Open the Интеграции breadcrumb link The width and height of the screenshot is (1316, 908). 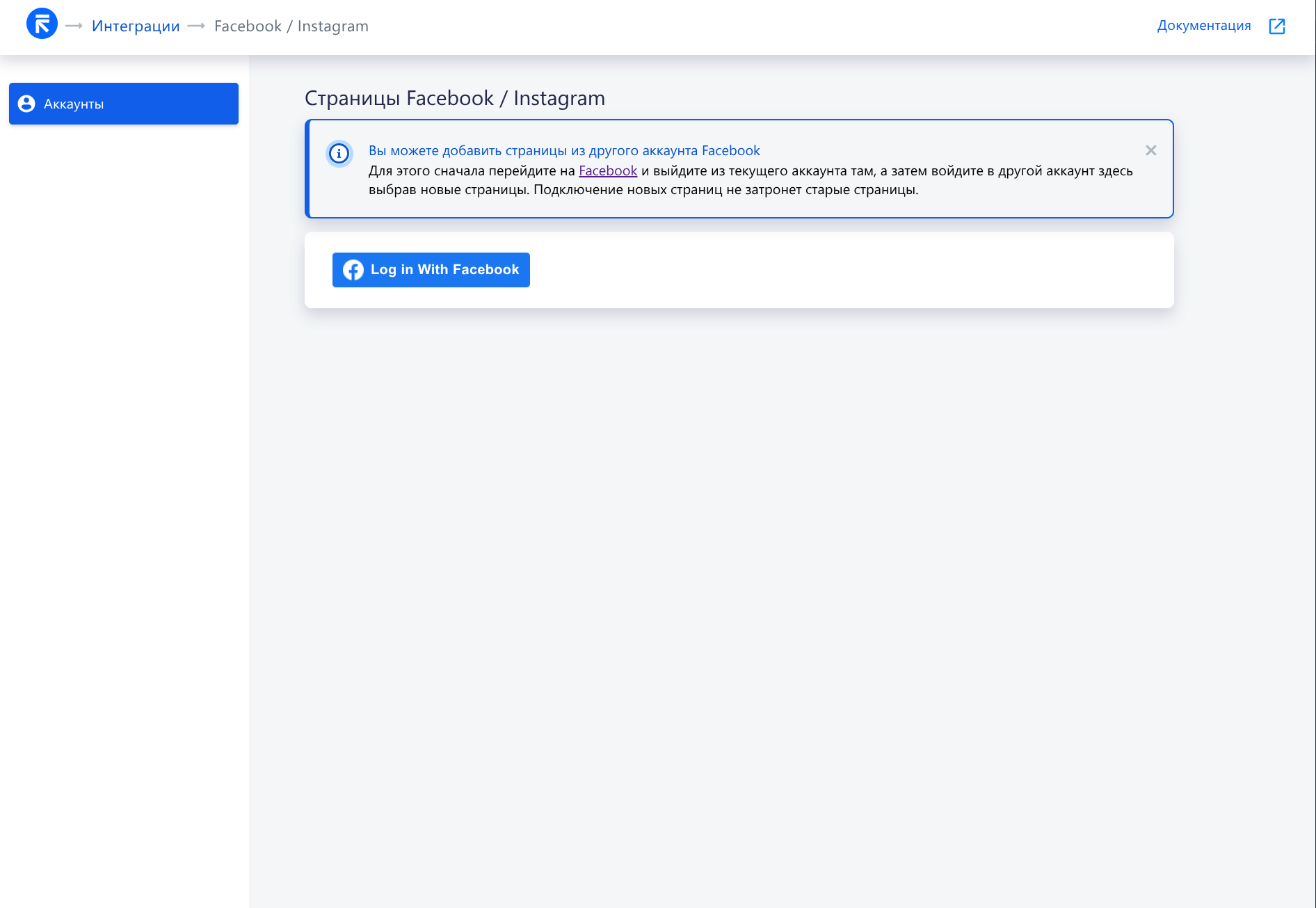pyautogui.click(x=136, y=26)
